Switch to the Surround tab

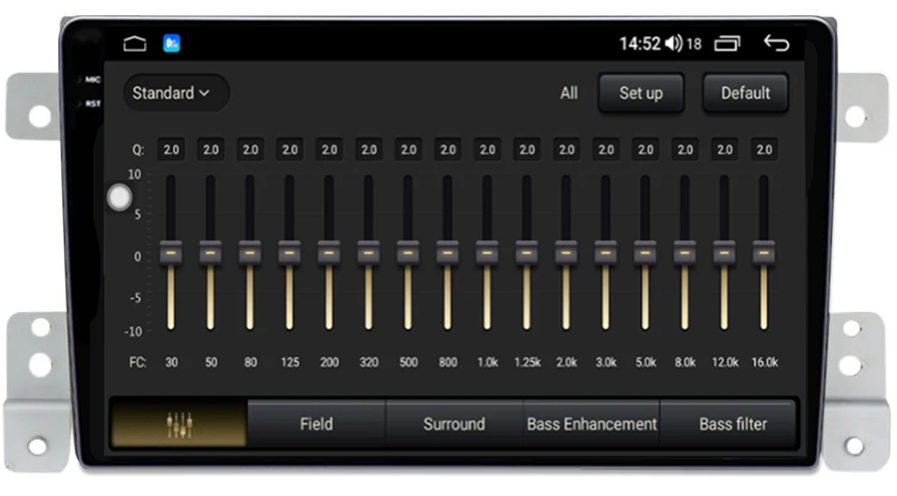(453, 424)
